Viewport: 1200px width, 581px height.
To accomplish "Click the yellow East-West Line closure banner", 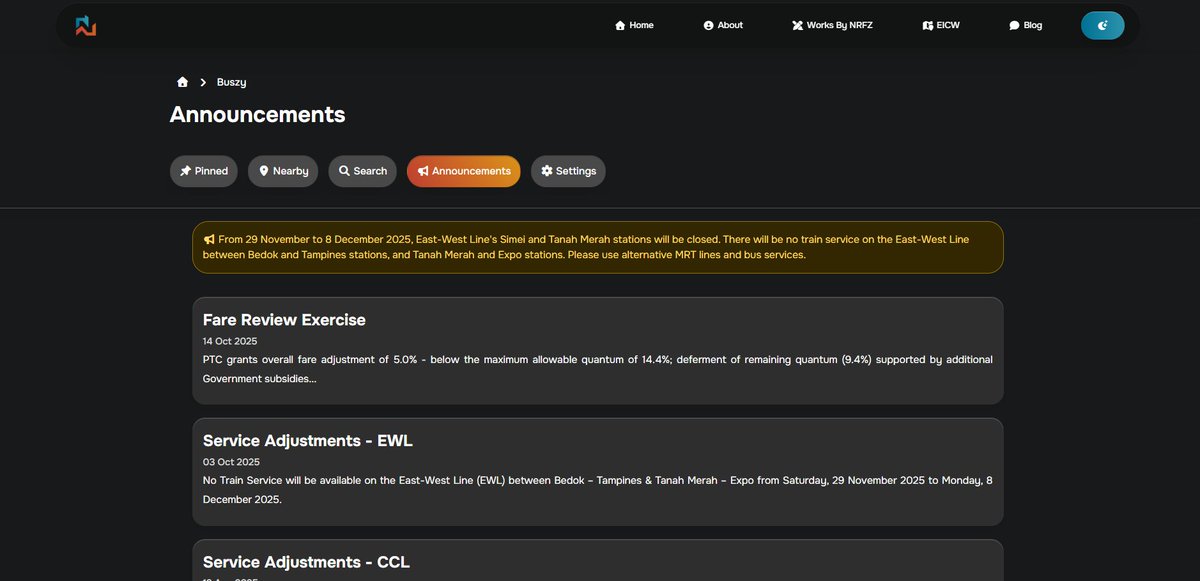I will [x=598, y=247].
